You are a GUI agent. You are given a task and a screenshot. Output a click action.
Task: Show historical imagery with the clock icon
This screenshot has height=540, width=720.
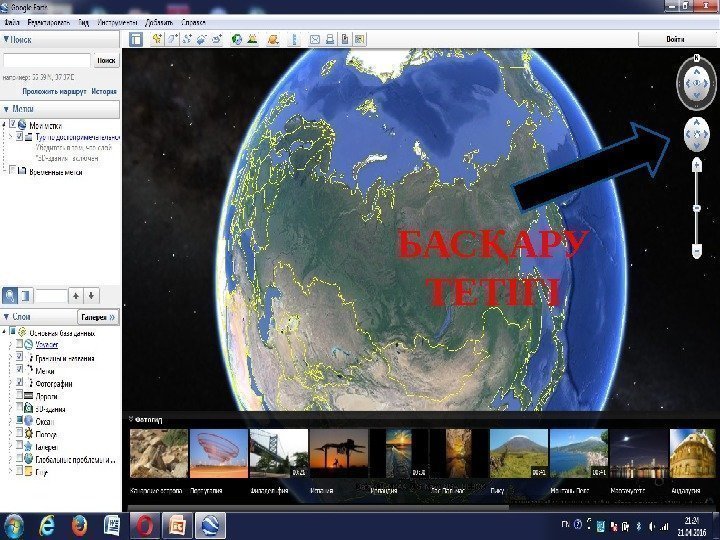[x=236, y=39]
